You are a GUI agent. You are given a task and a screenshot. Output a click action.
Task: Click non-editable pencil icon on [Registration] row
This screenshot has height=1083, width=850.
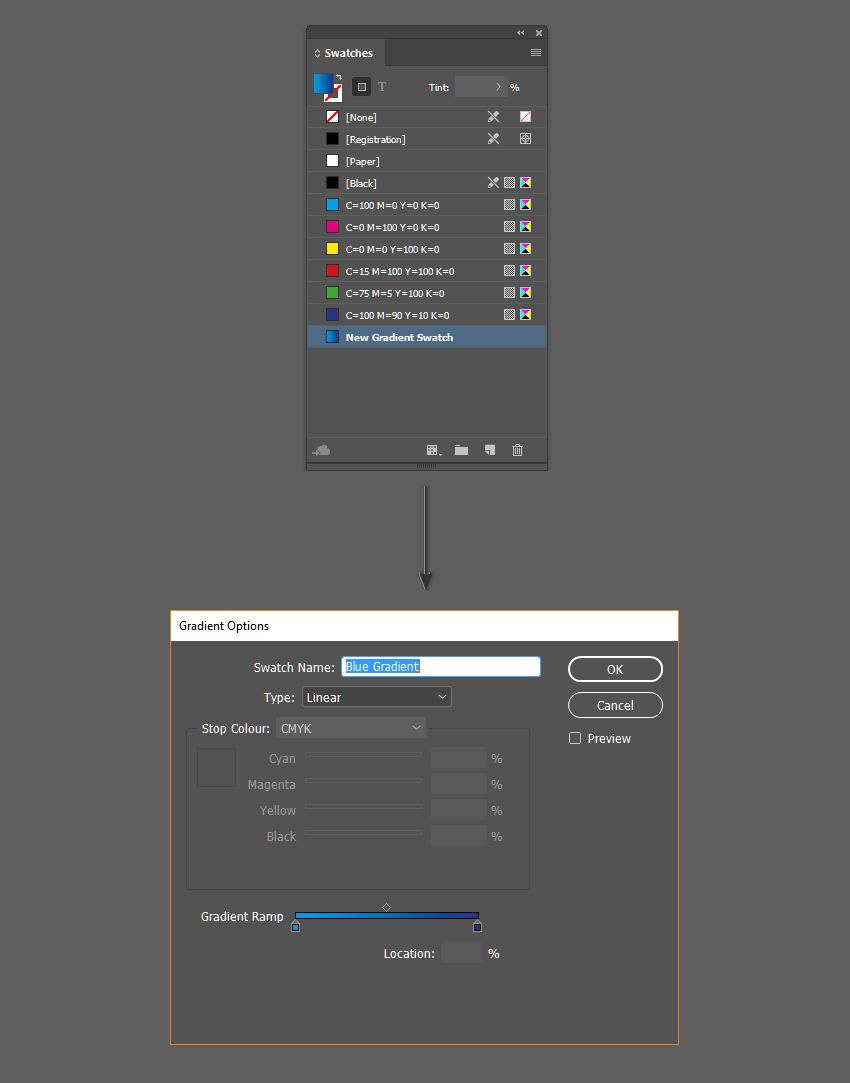coord(493,139)
